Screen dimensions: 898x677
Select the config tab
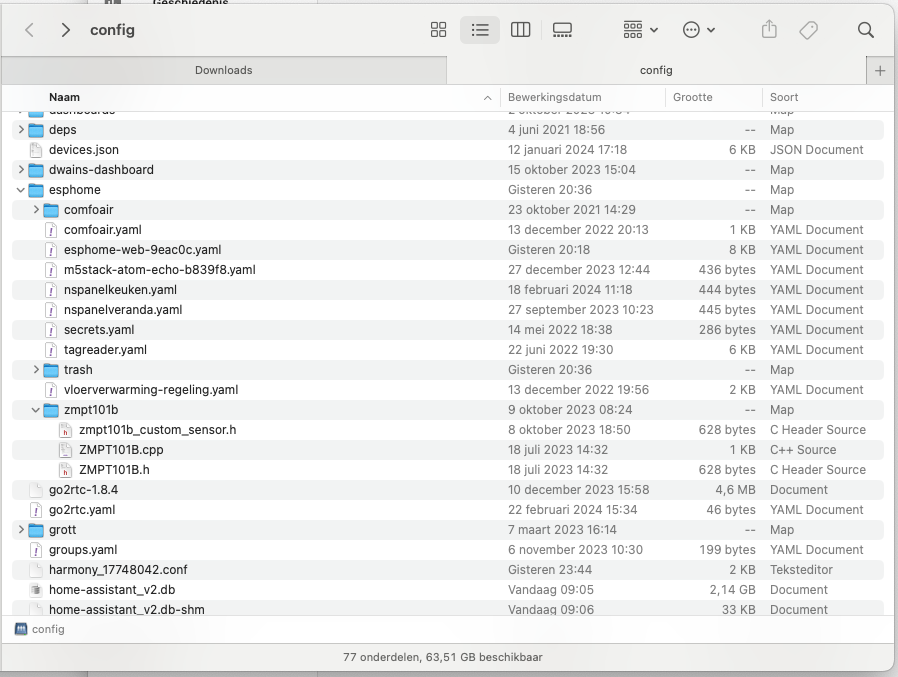656,70
